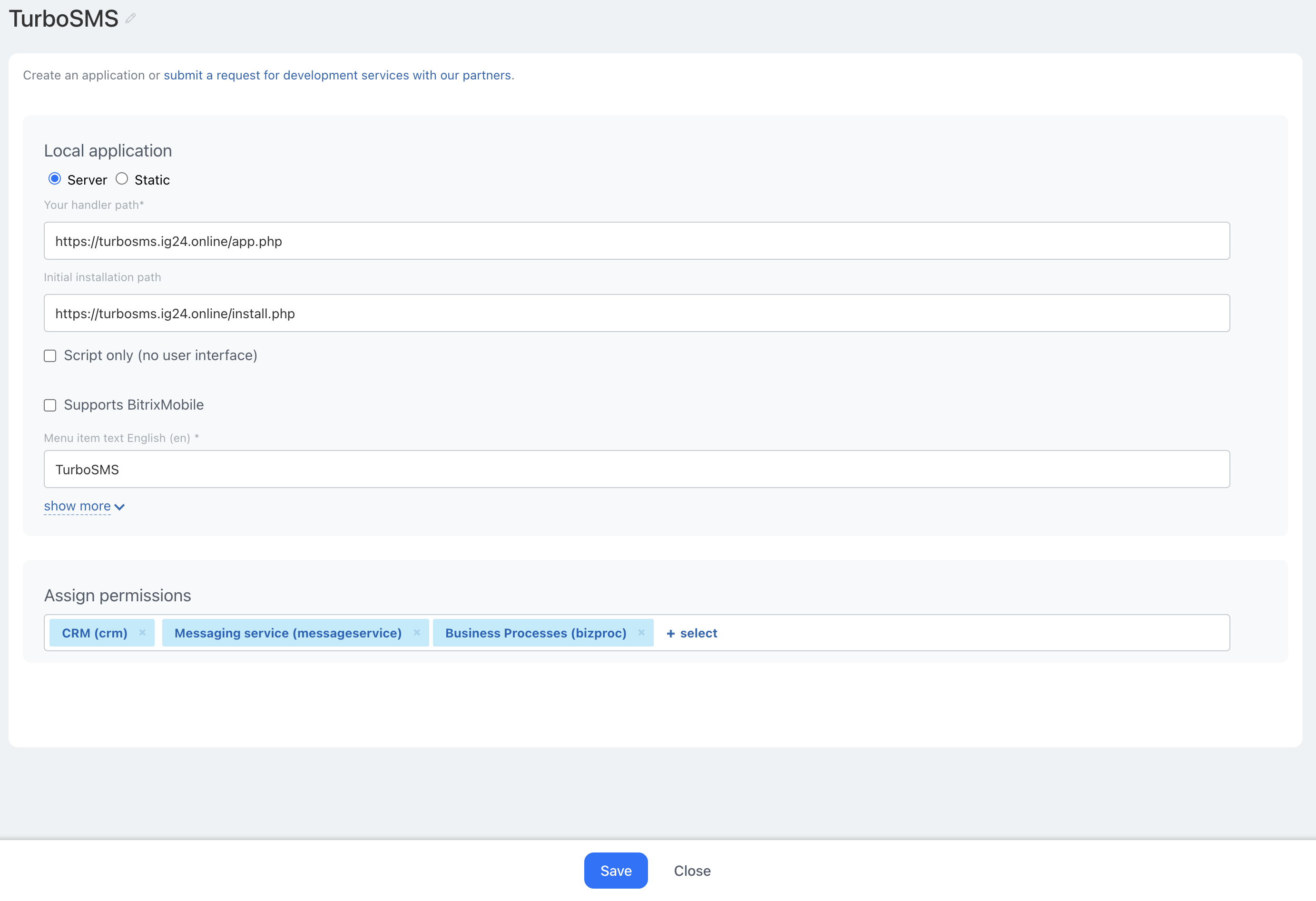Click the CRM (crm) permission tag label
Image resolution: width=1316 pixels, height=901 pixels.
(x=95, y=633)
